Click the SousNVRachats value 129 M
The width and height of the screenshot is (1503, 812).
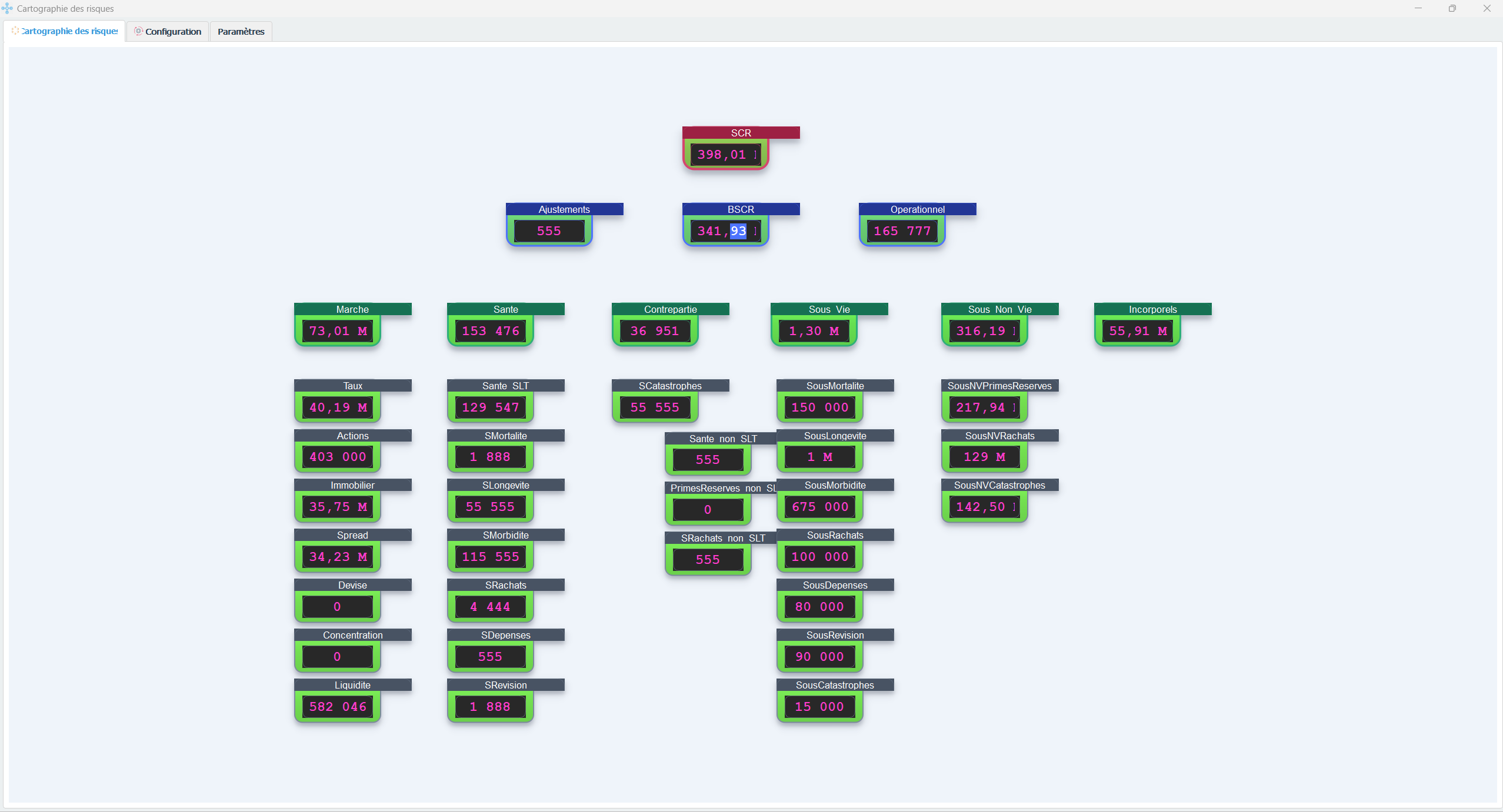[x=985, y=457]
